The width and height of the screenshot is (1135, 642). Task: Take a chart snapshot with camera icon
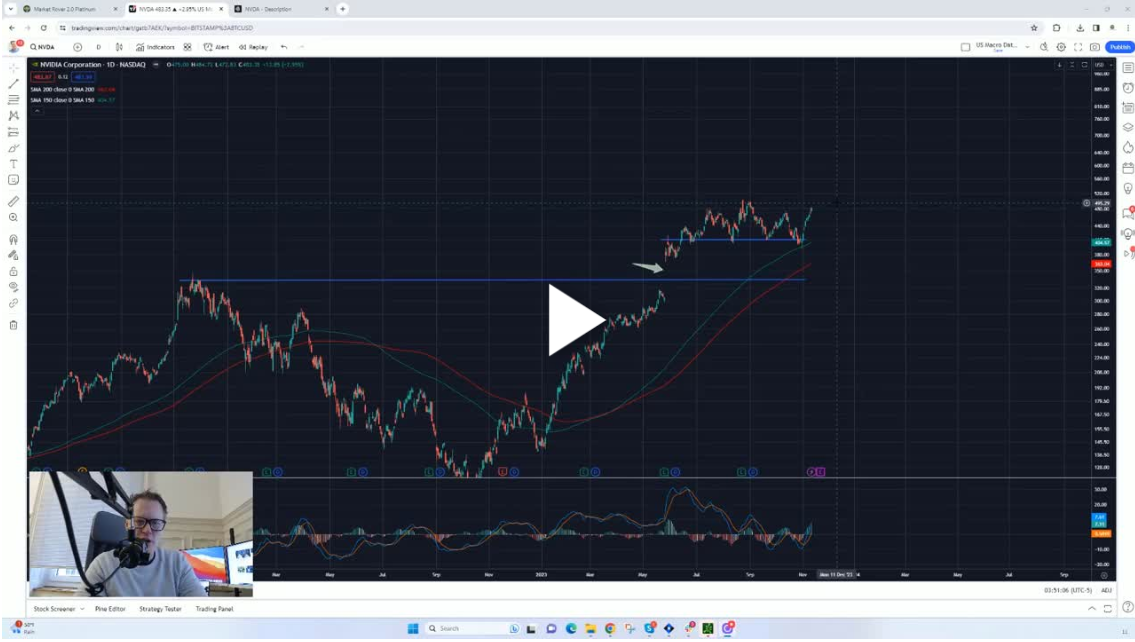1094,47
